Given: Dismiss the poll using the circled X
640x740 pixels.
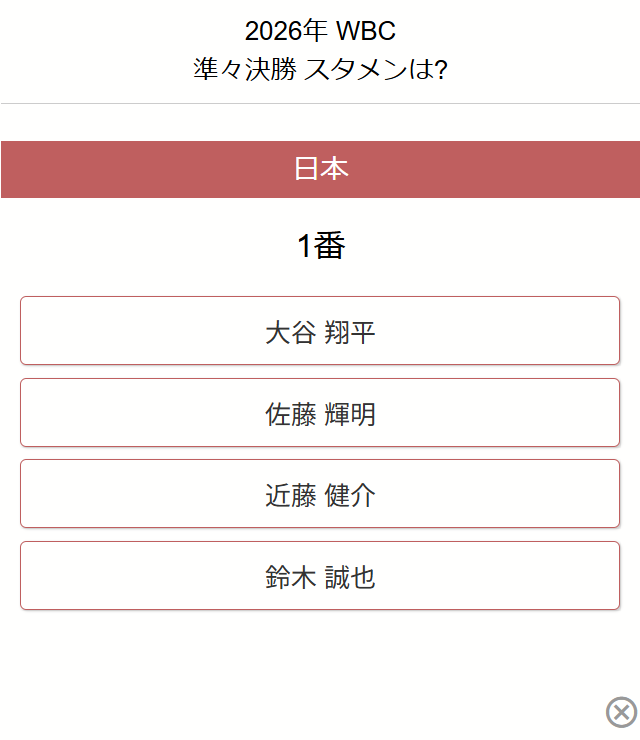Looking at the screenshot, I should pyautogui.click(x=621, y=712).
